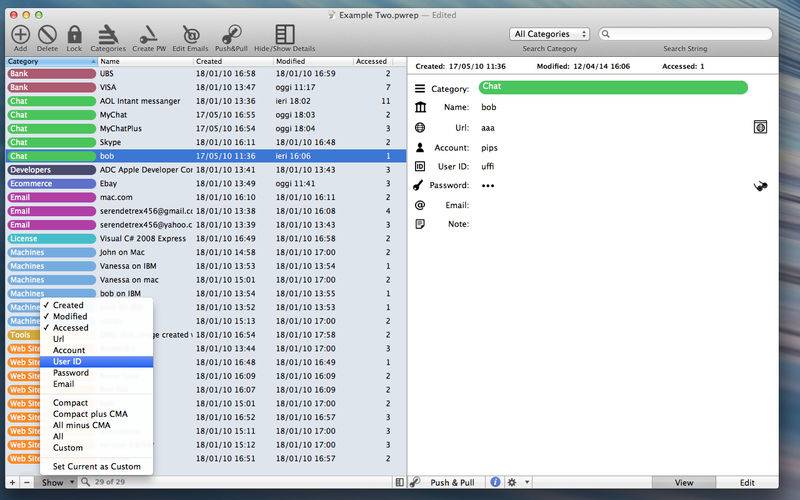Viewport: 800px width, 500px height.
Task: Uncheck the Created column option
Action: tap(96, 305)
